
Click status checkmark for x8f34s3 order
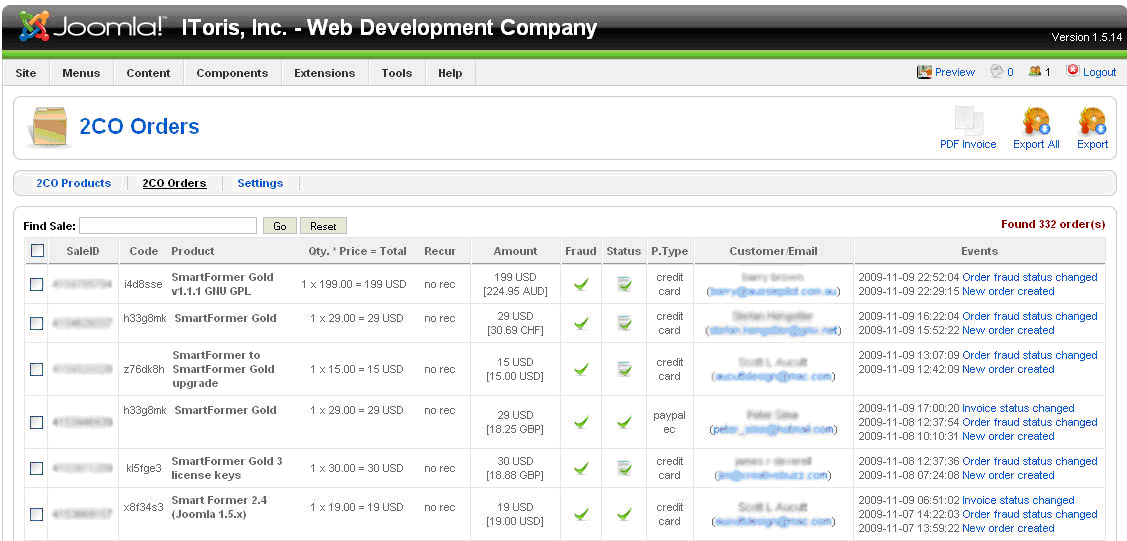[x=624, y=514]
